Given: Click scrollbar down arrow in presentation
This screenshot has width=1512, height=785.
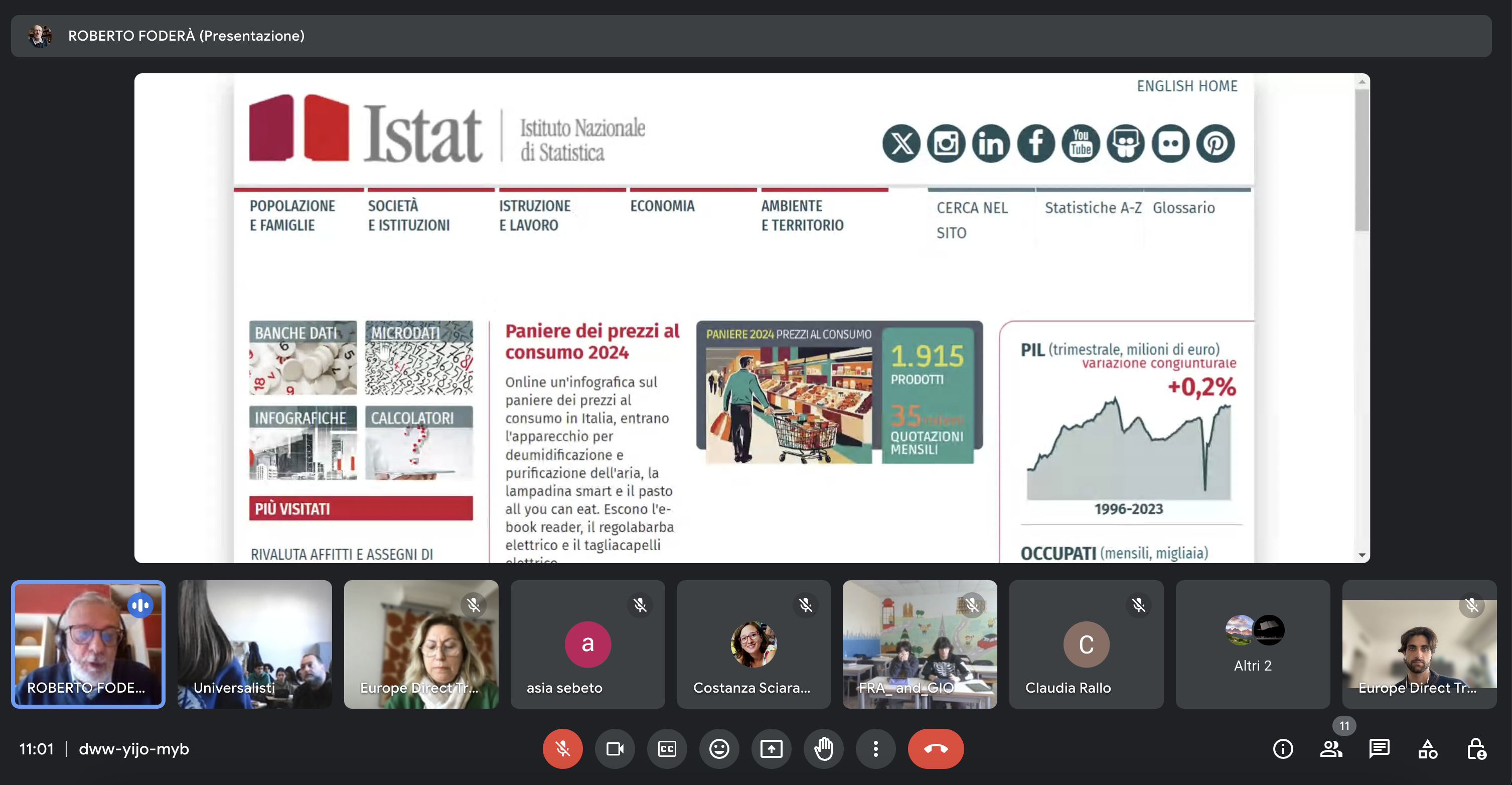Looking at the screenshot, I should (x=1362, y=555).
